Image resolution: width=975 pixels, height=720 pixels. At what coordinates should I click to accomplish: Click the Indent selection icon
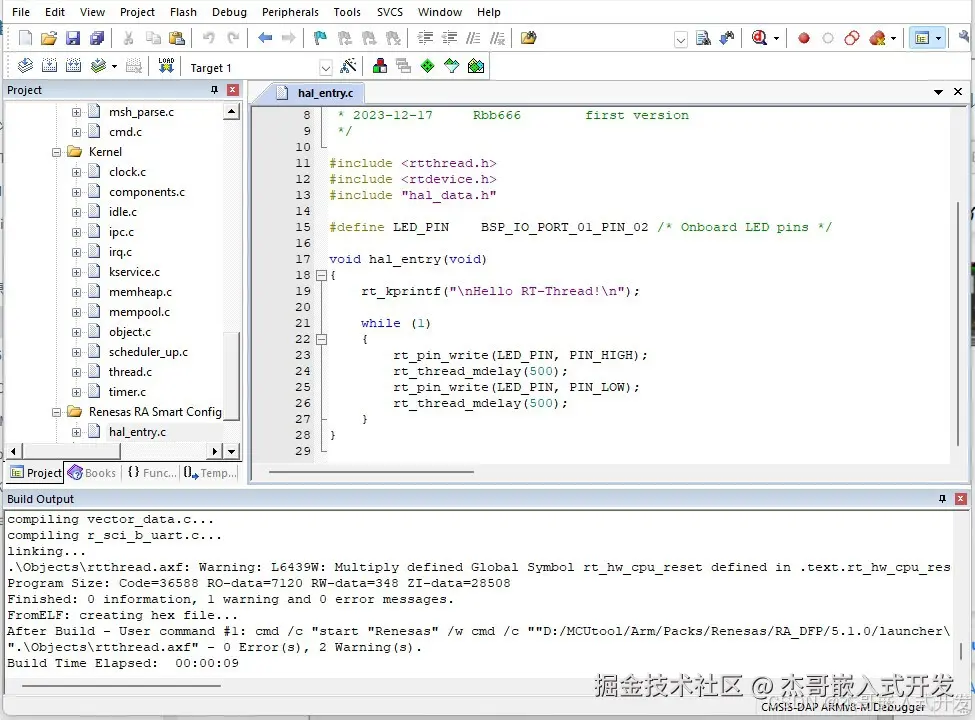pos(425,38)
